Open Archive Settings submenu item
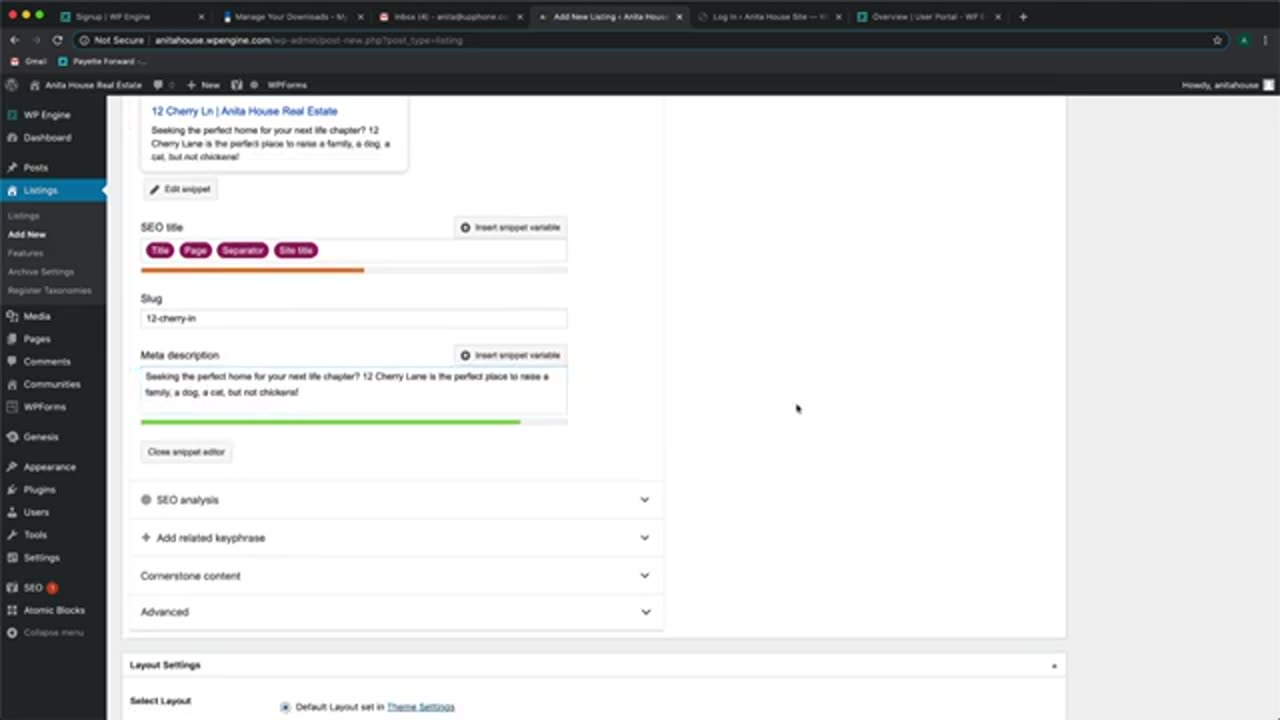The height and width of the screenshot is (720, 1280). click(41, 272)
